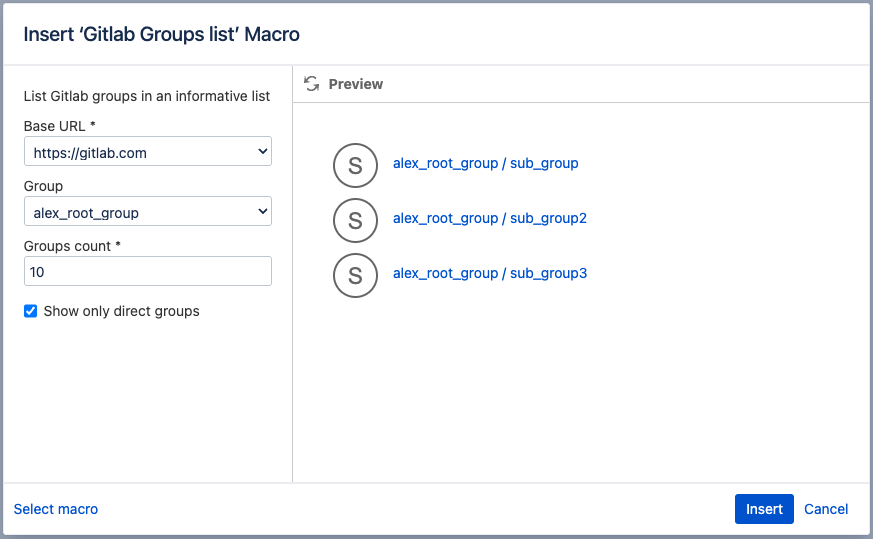Click the Insert 'Gitlab Groups list' Macro title
Image resolution: width=873 pixels, height=539 pixels.
pos(162,34)
